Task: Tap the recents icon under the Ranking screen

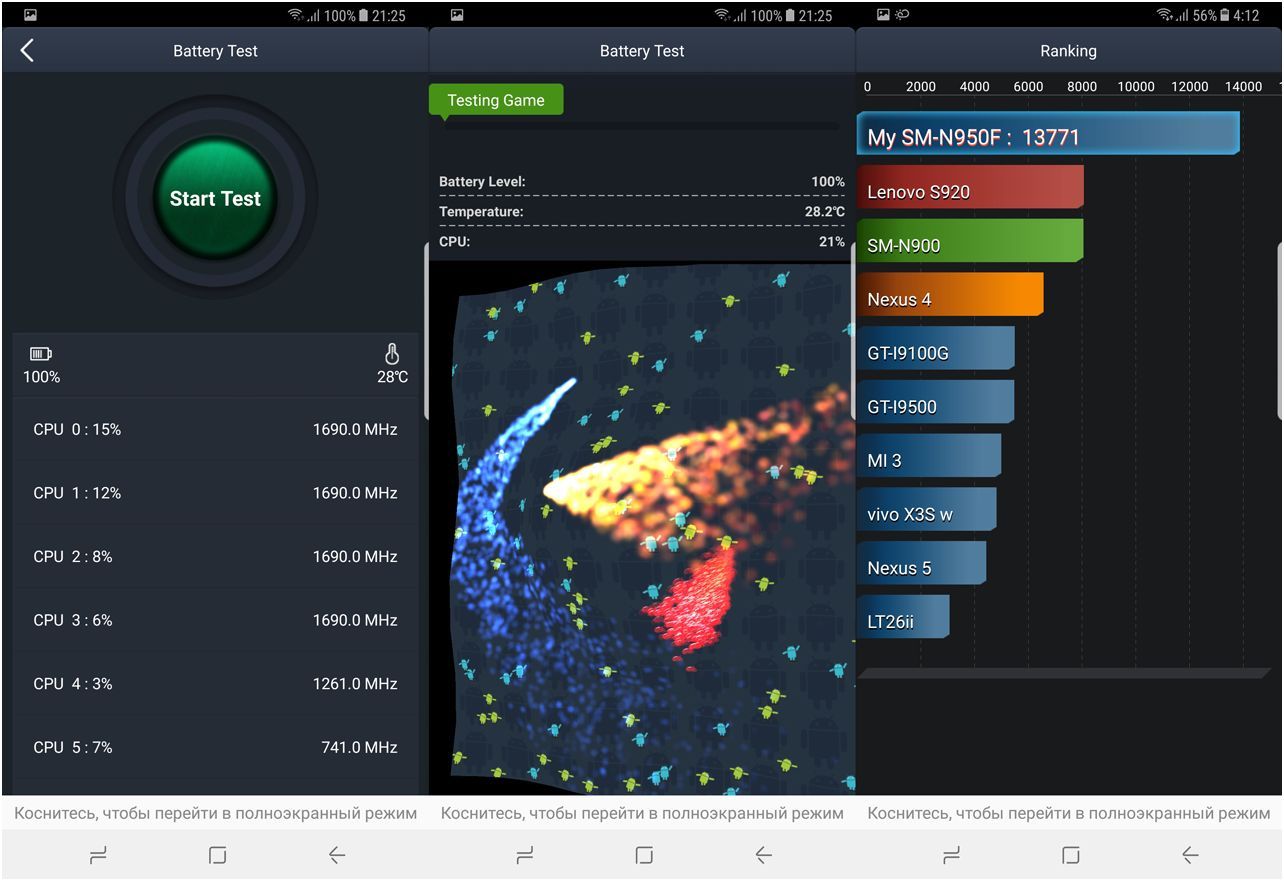Action: pyautogui.click(x=951, y=855)
